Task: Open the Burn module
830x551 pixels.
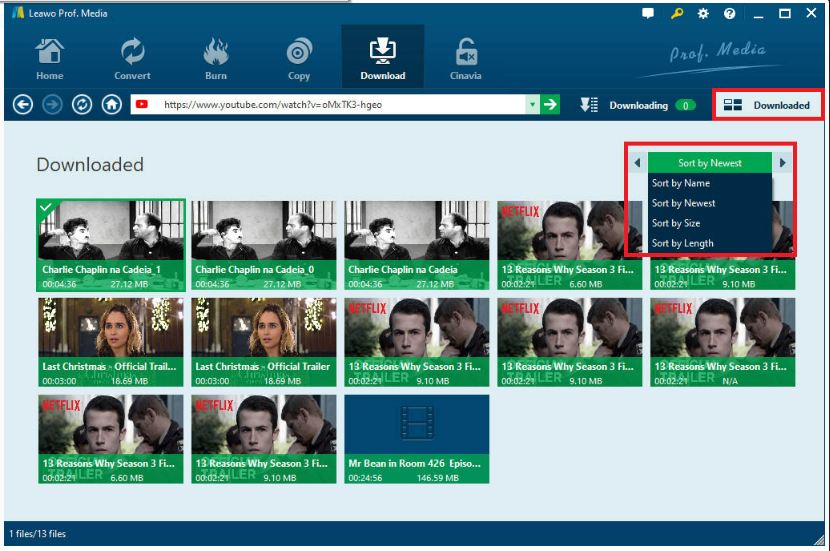Action: [215, 58]
